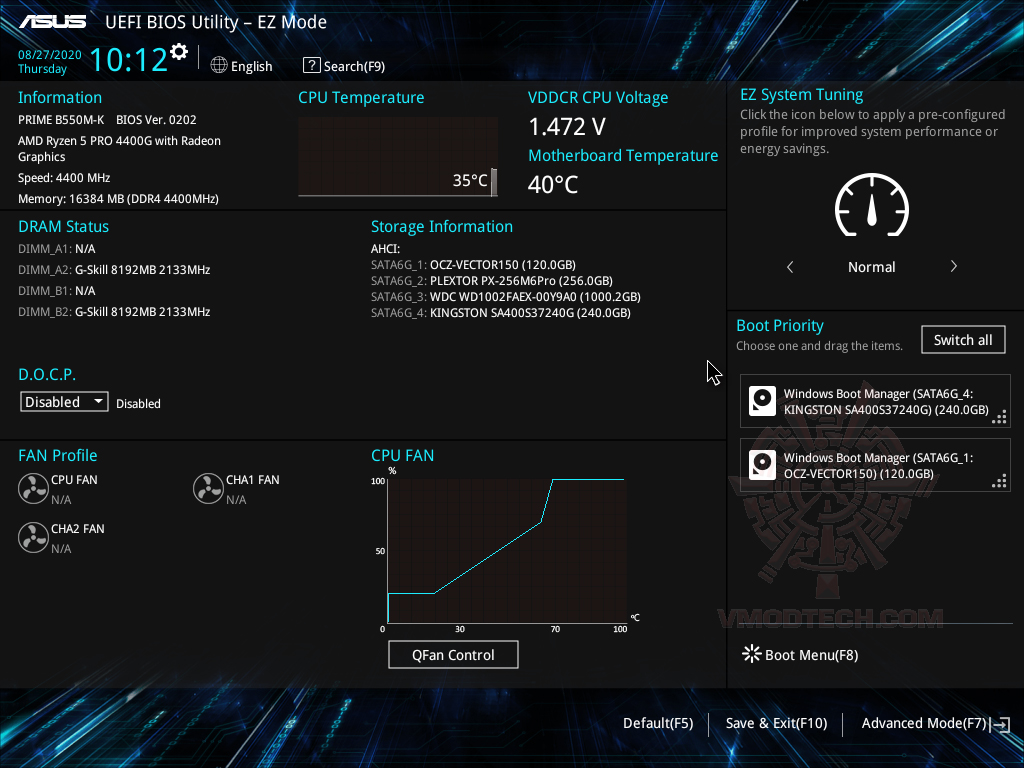Select next EZ tuning profile with right chevron

pos(953,266)
